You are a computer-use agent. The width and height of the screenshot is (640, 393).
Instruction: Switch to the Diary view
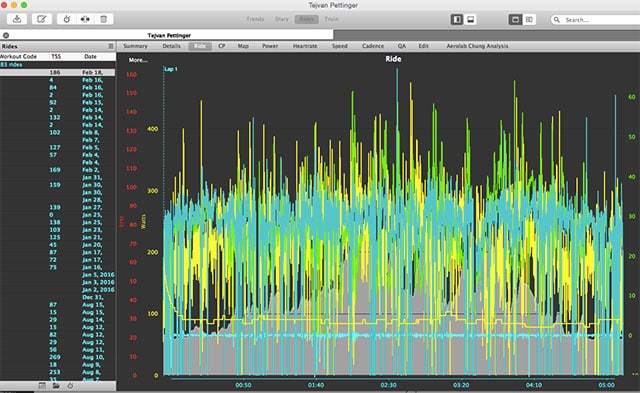click(x=282, y=19)
